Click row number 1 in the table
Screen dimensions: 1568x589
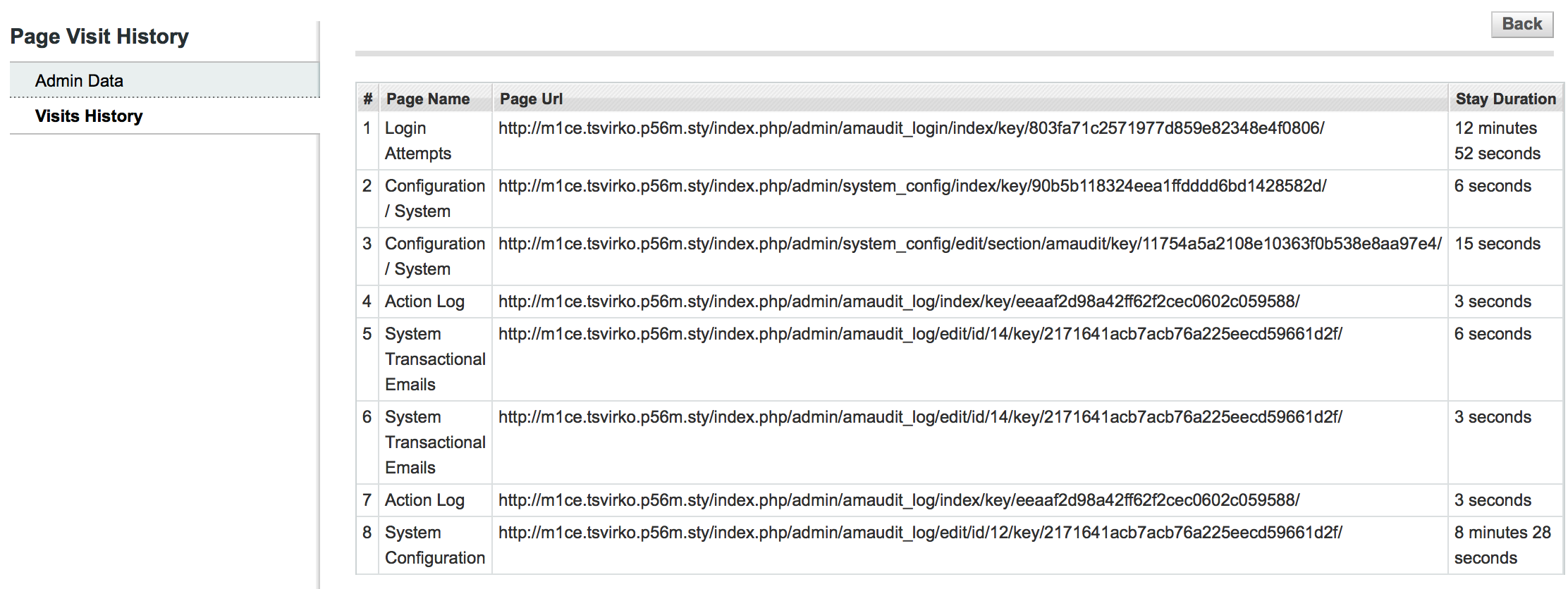(367, 128)
